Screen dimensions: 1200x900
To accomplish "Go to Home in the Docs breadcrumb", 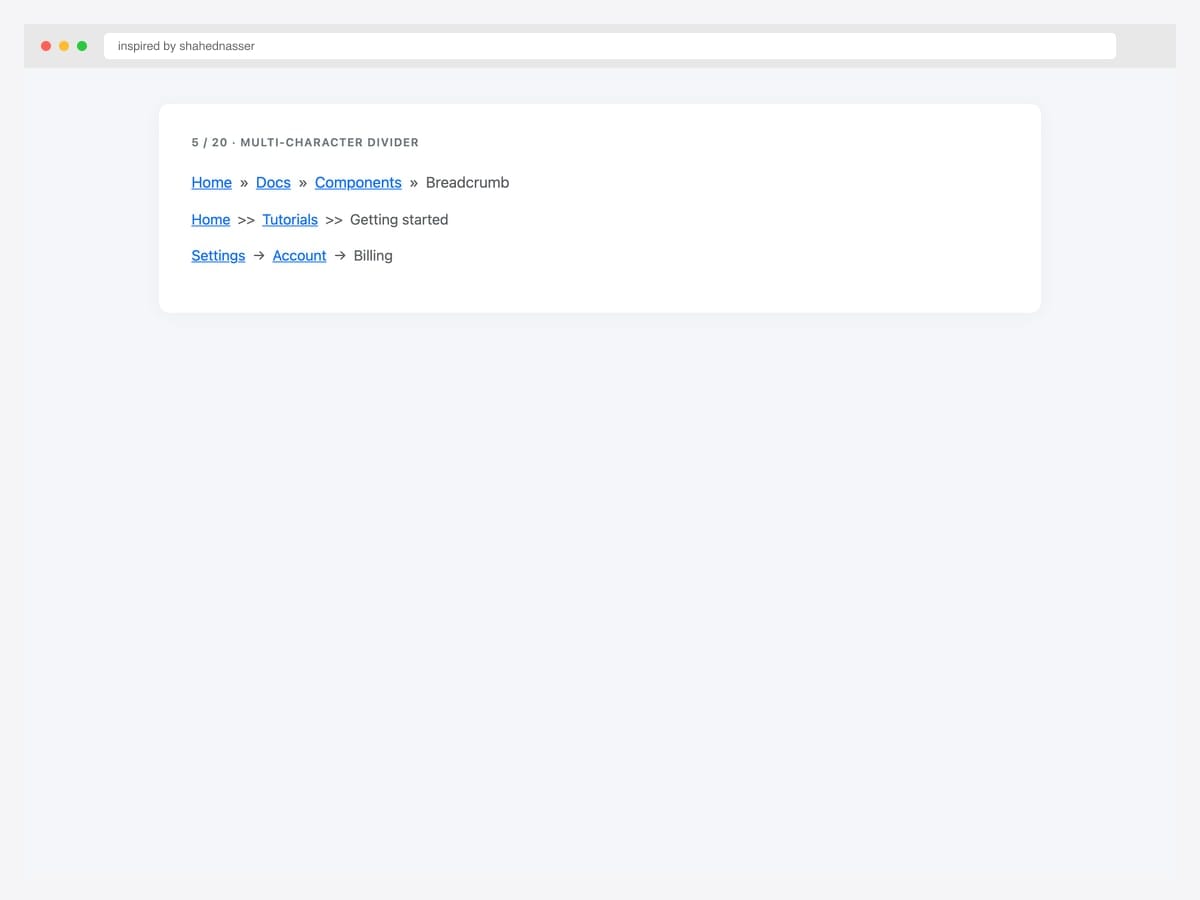I will 212,182.
